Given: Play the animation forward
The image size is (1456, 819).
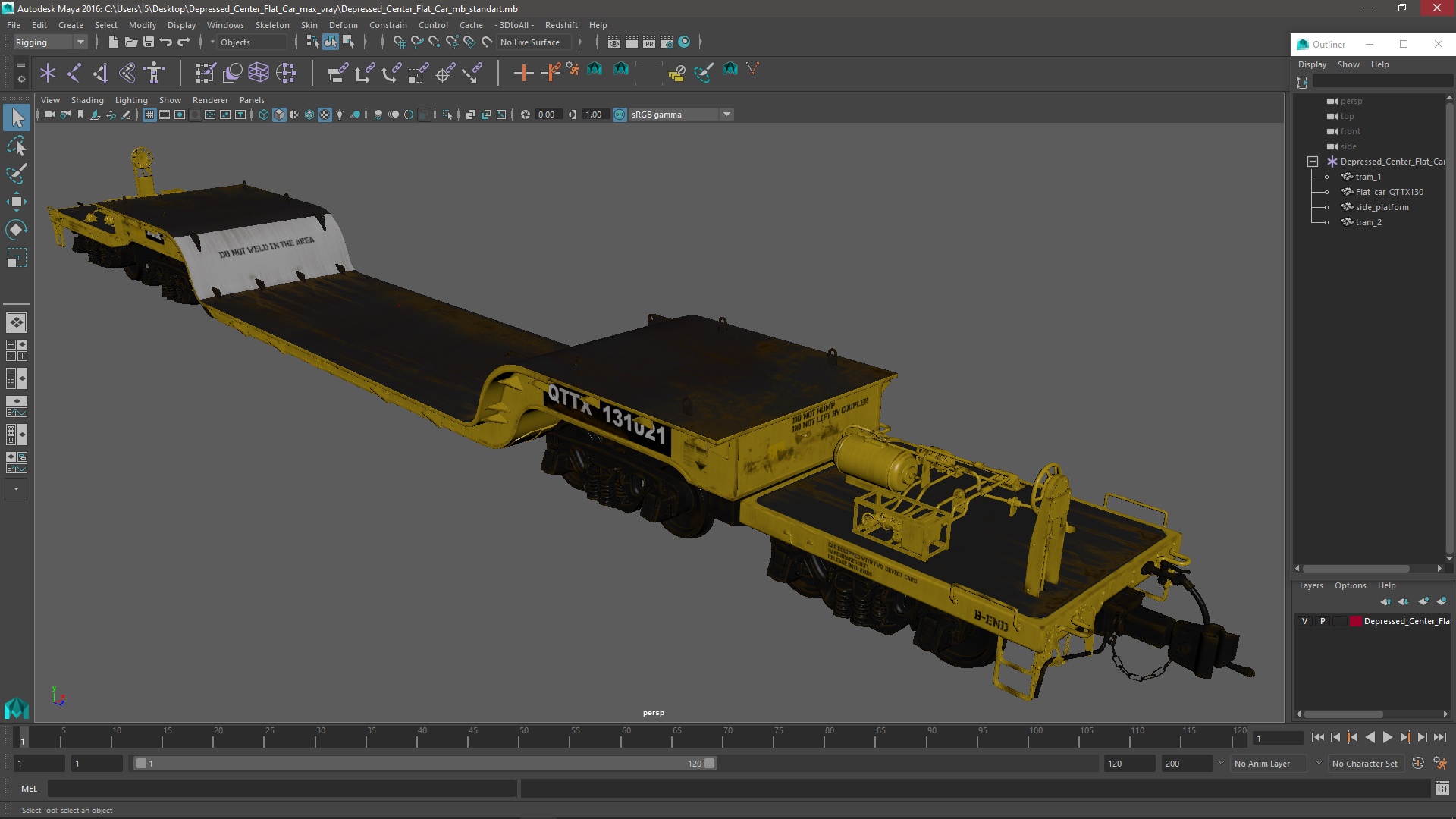Looking at the screenshot, I should coord(1387,737).
